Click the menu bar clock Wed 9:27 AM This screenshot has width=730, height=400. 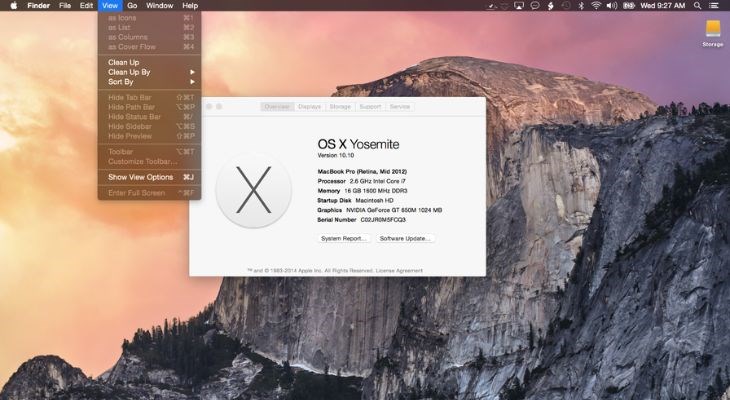point(663,6)
